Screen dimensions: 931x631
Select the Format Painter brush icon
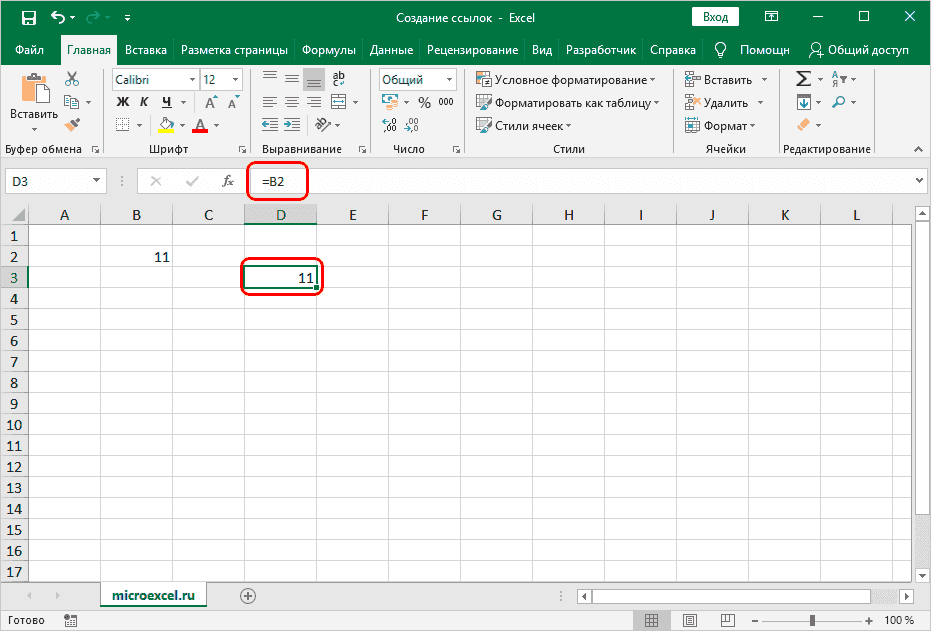point(72,125)
